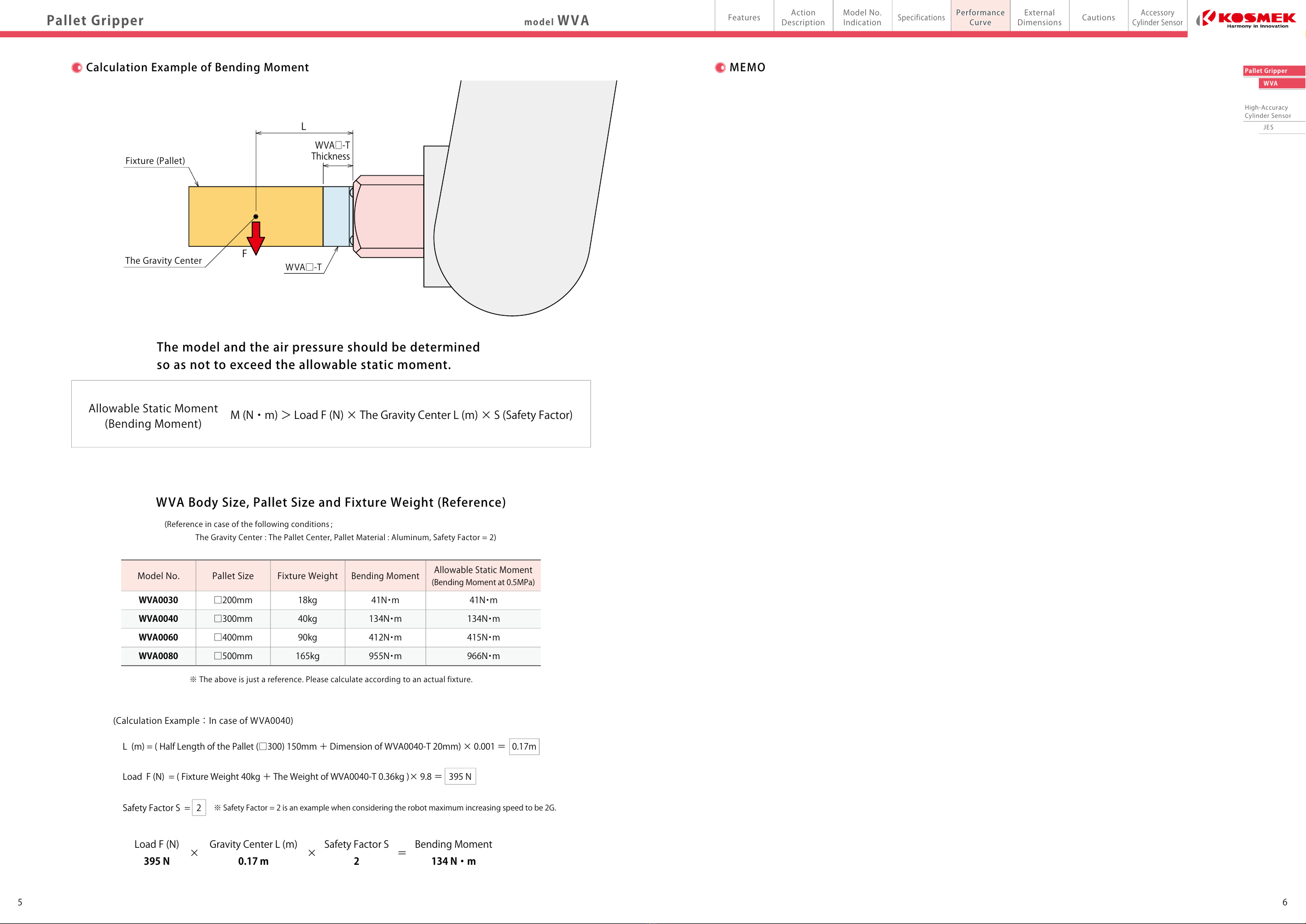This screenshot has width=1306, height=924.
Task: Select JES in the side index
Action: tap(1269, 127)
